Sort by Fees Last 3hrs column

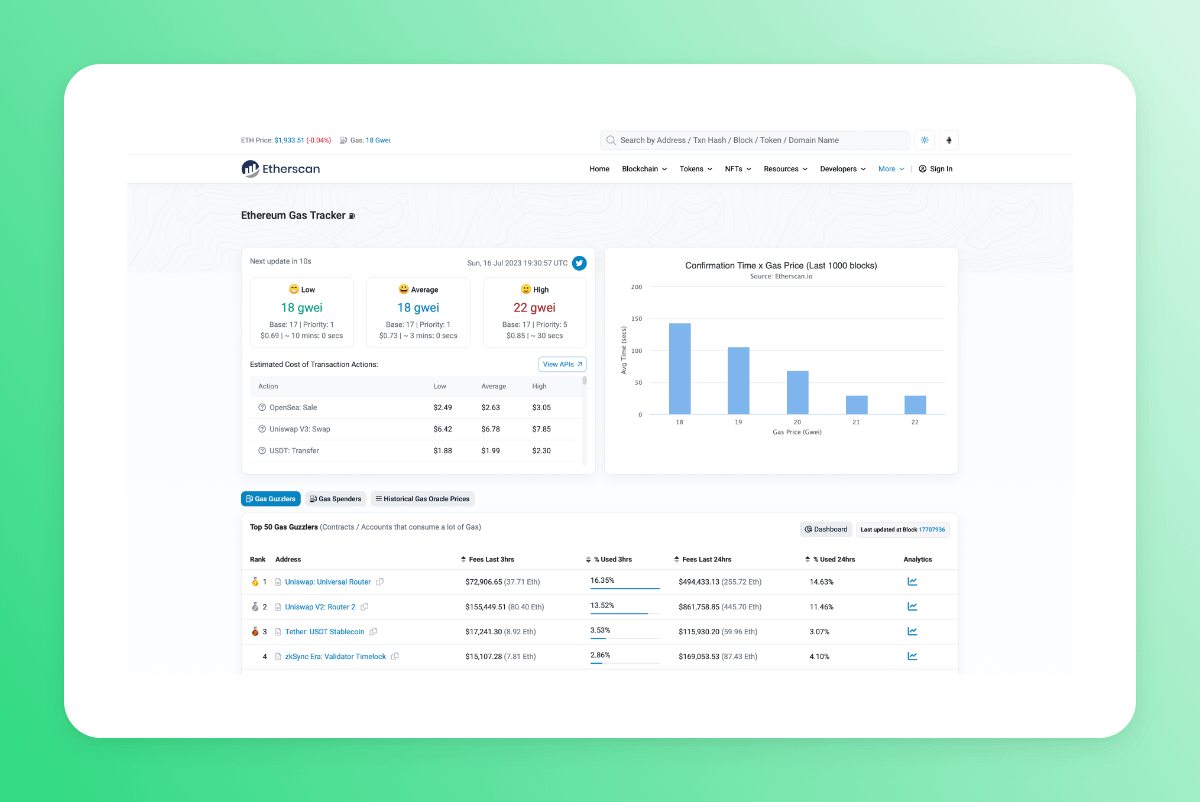(490, 559)
